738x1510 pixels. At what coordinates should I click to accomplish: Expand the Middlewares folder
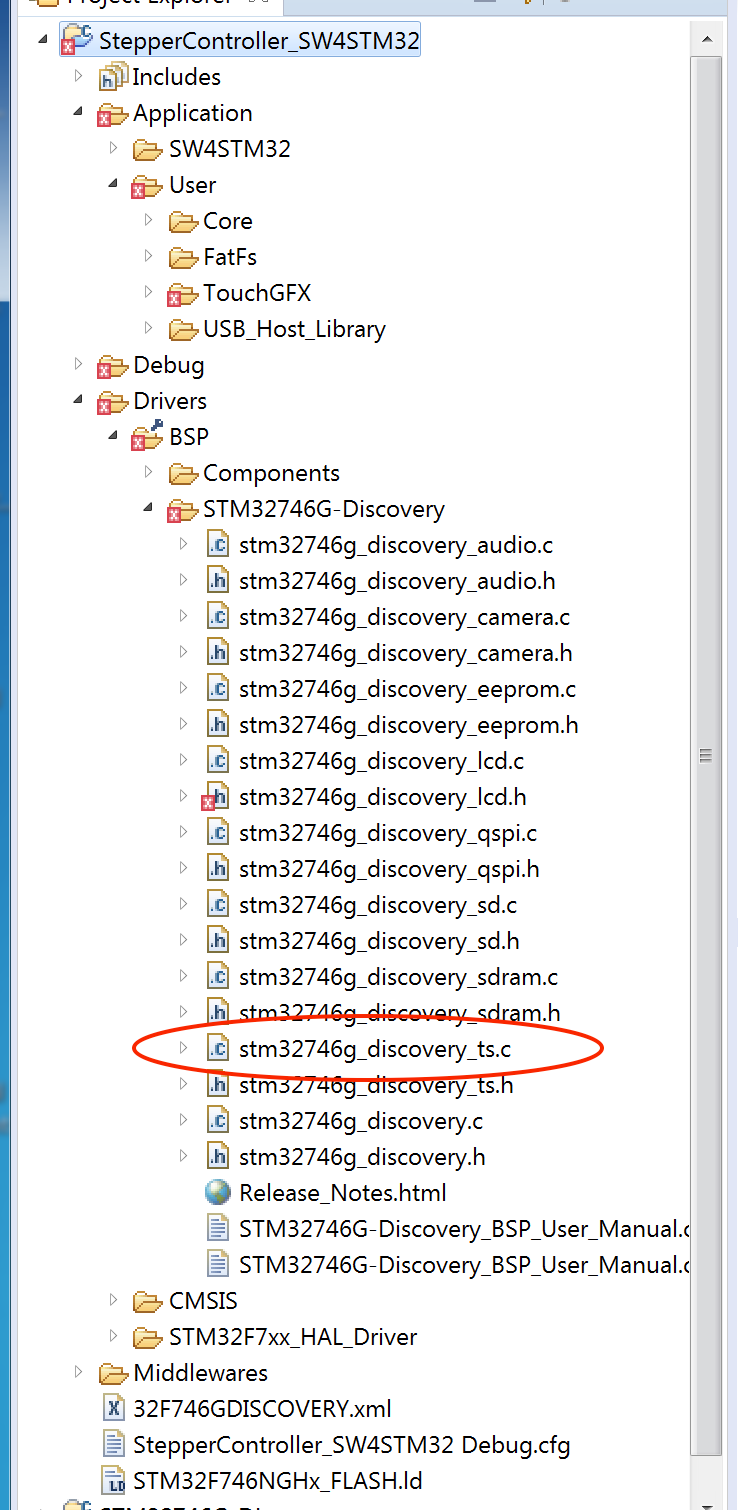(x=78, y=1373)
